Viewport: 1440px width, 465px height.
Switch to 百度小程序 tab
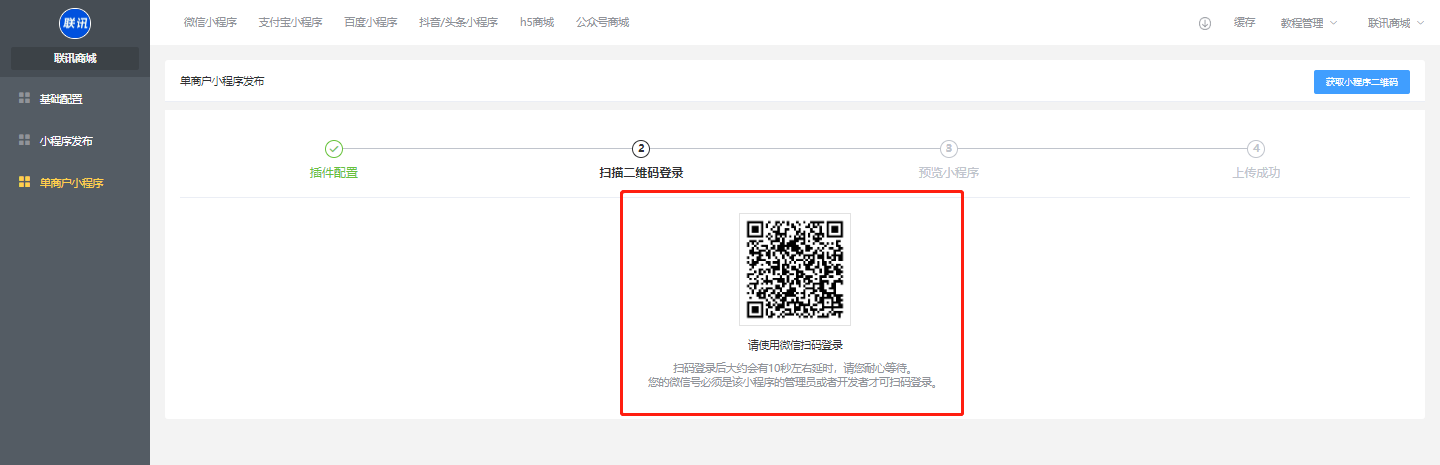click(x=371, y=22)
